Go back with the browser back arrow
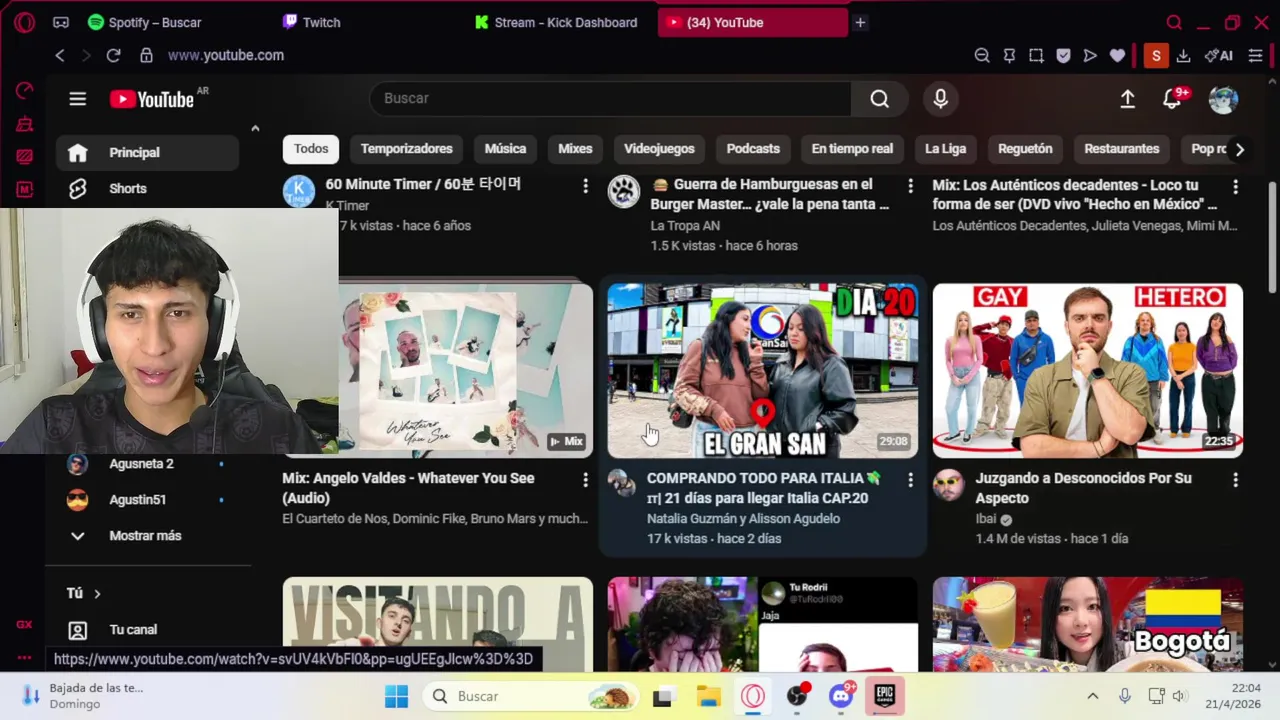This screenshot has width=1280, height=720. pyautogui.click(x=60, y=56)
